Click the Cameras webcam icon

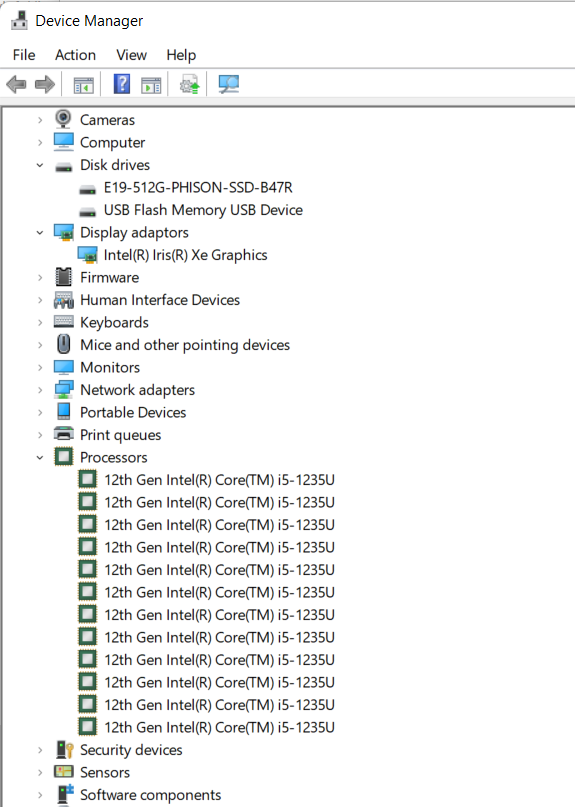point(63,119)
